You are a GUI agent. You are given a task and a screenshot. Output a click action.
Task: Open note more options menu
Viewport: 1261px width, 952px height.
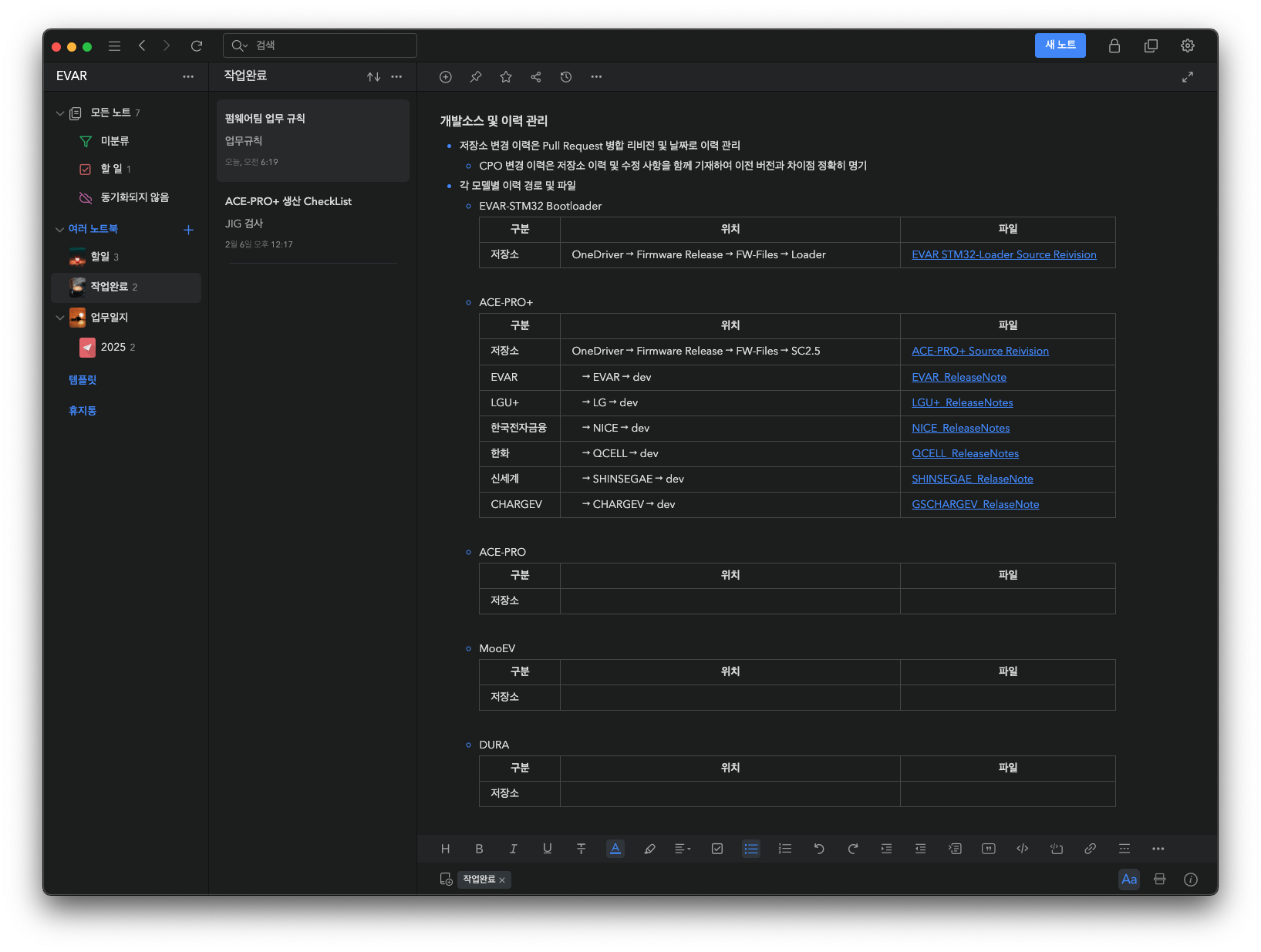[596, 77]
